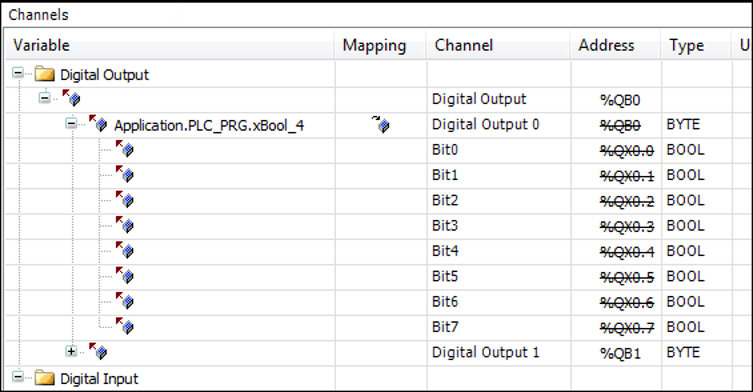This screenshot has height=392, width=753.
Task: Click the BOOL type in Bit3 row
Action: pos(685,225)
